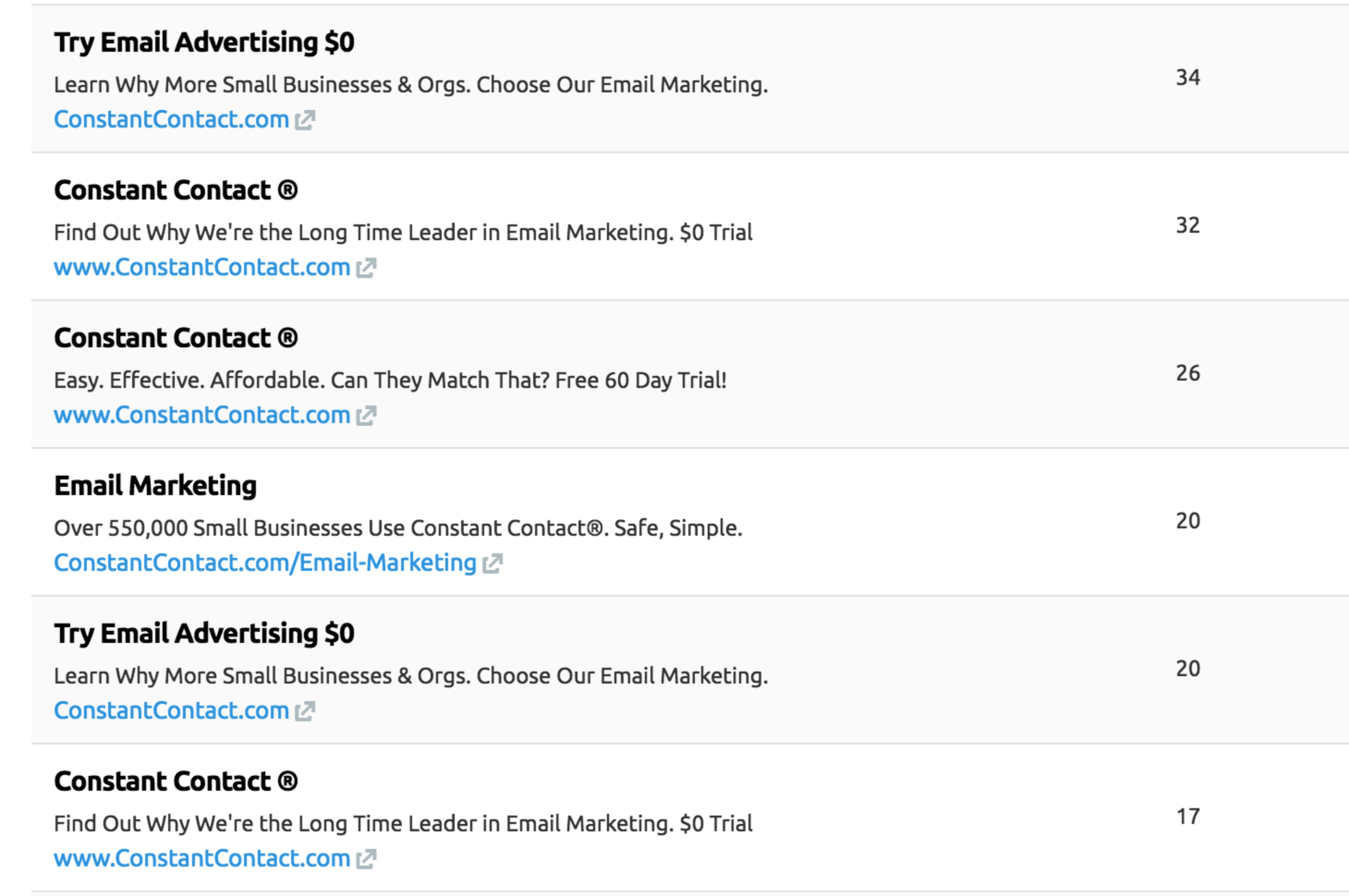This screenshot has height=896, width=1349.
Task: Select the Email Marketing ad headline
Action: 156,486
